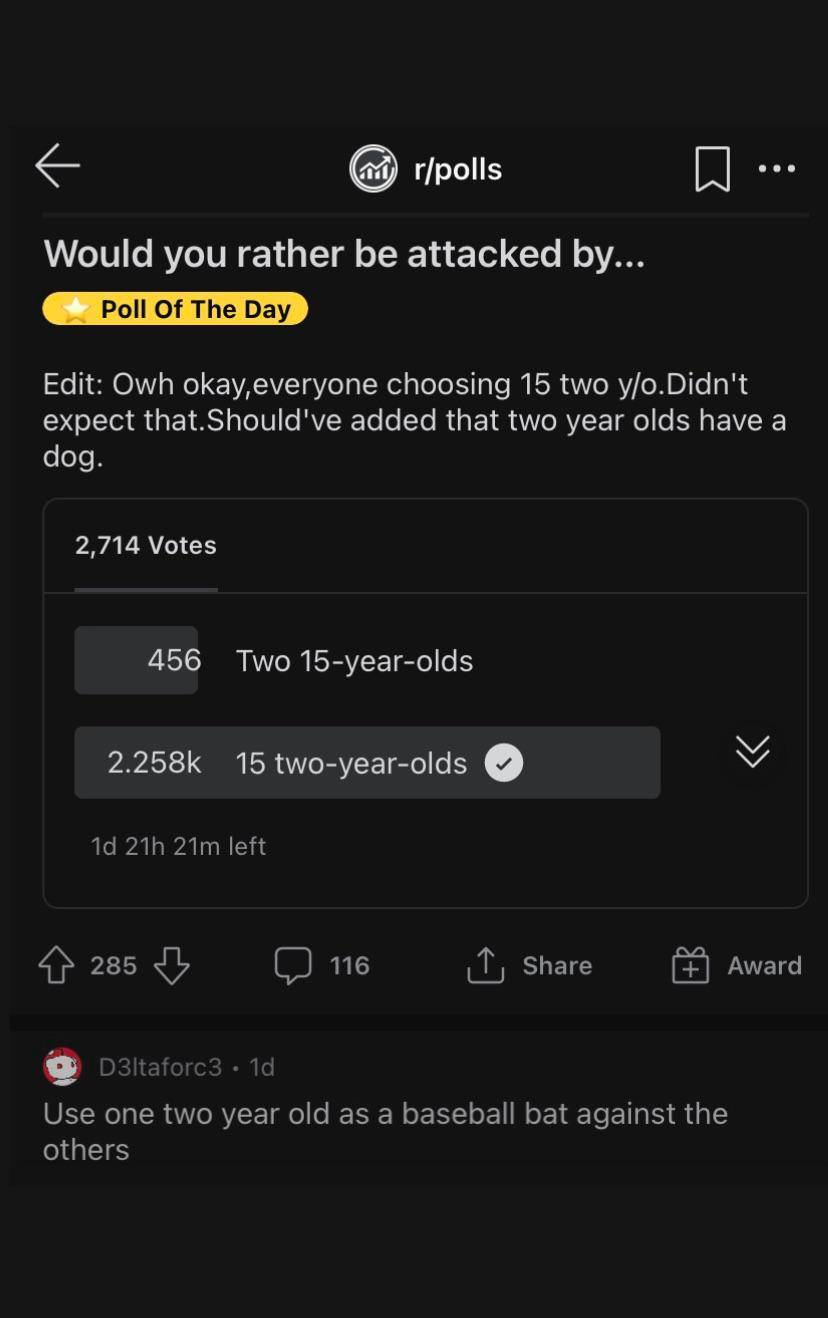The height and width of the screenshot is (1318, 828).
Task: Select the 15 two-year-olds poll option
Action: (x=350, y=763)
